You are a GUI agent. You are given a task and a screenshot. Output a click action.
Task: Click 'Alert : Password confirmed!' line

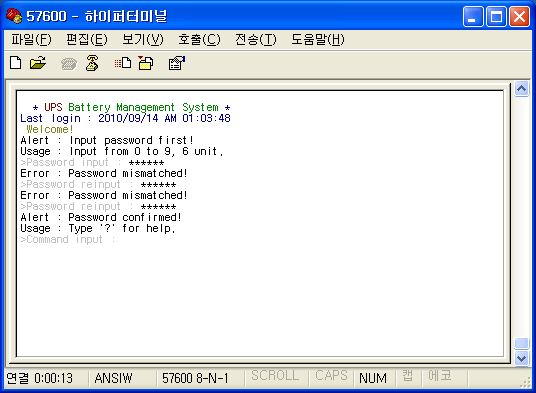pyautogui.click(x=101, y=217)
